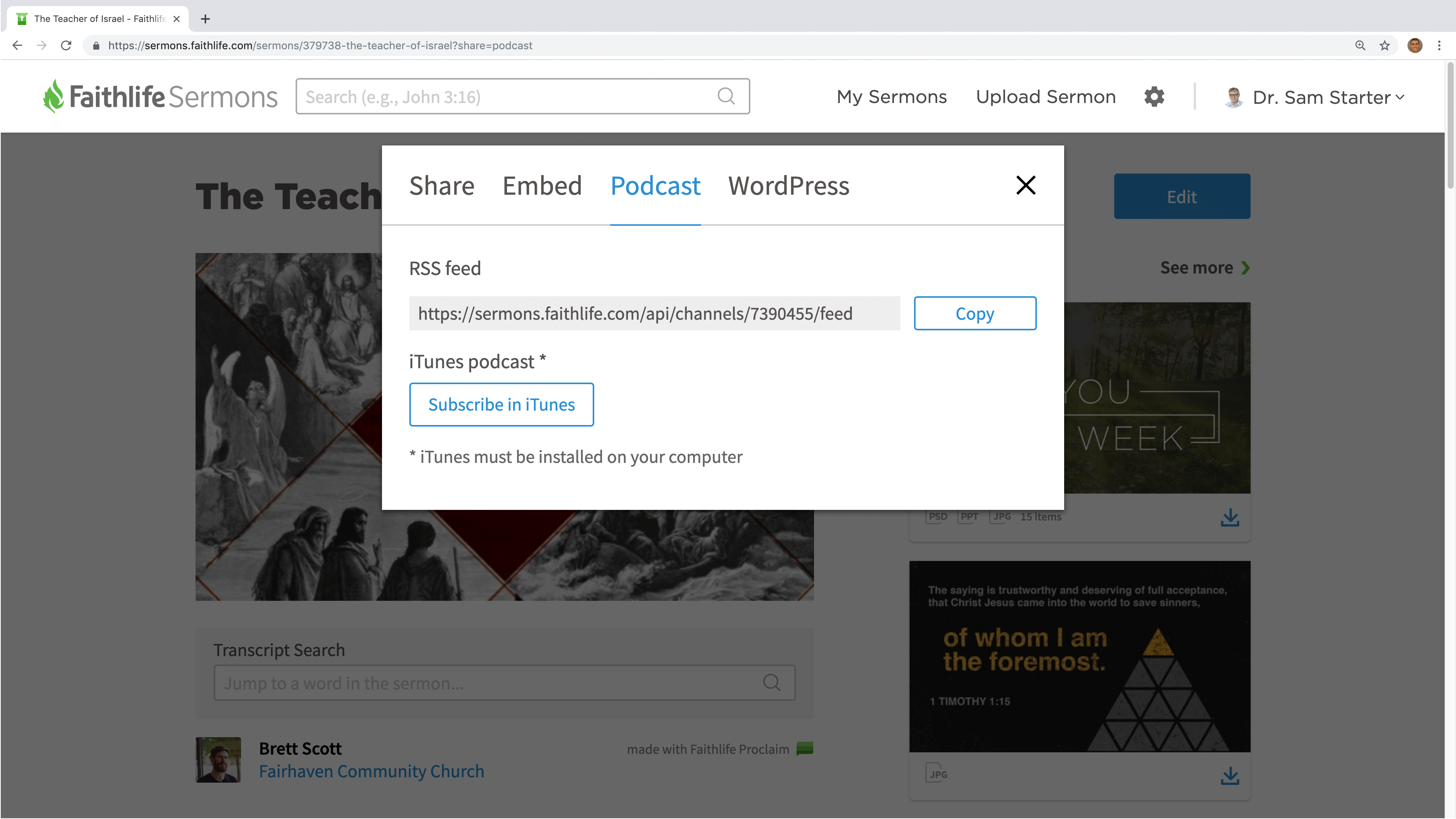The image size is (1456, 819).
Task: Click See more arrow link
Action: (1205, 268)
